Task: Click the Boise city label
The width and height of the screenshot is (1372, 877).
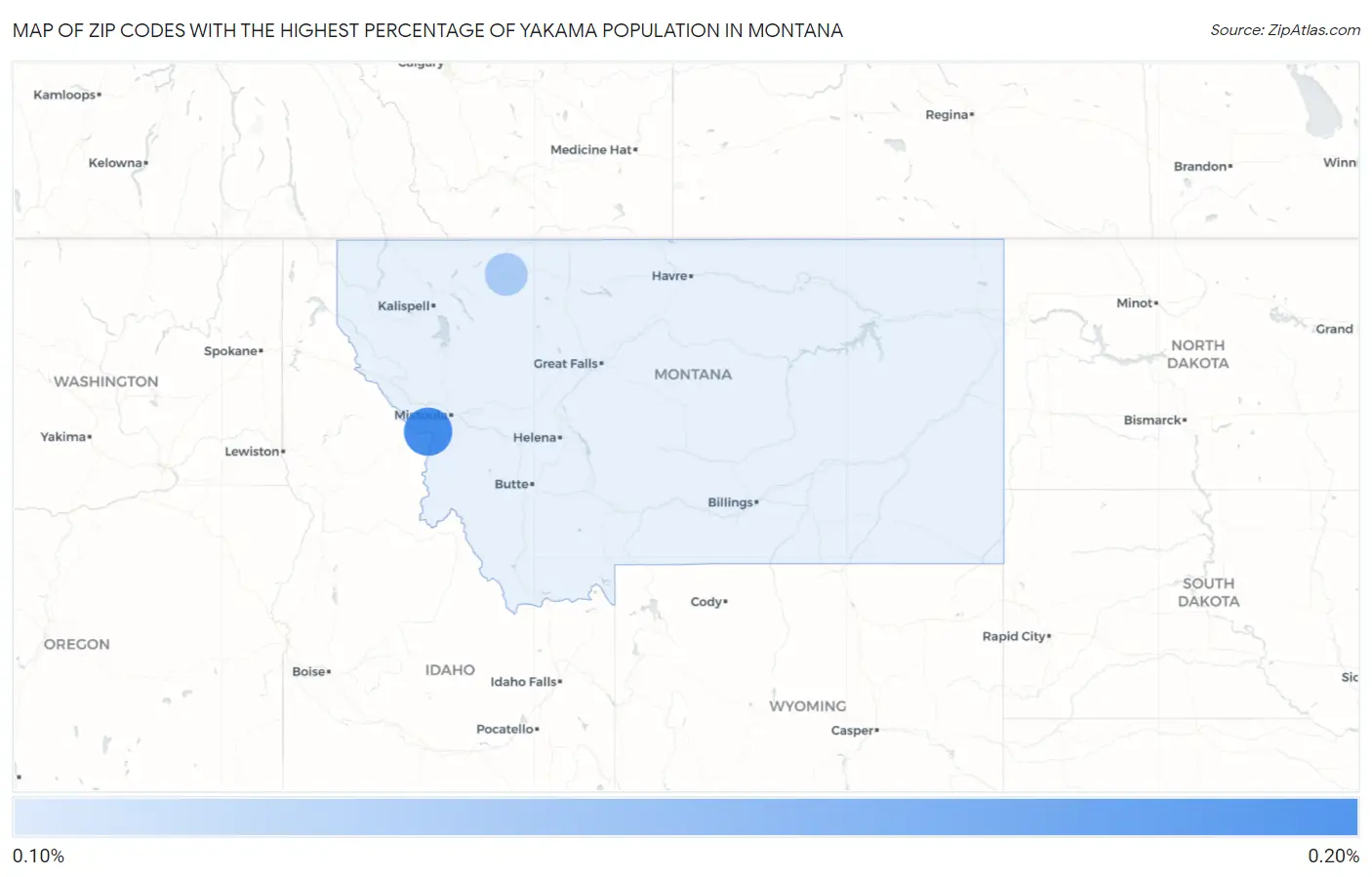Action: [x=311, y=672]
